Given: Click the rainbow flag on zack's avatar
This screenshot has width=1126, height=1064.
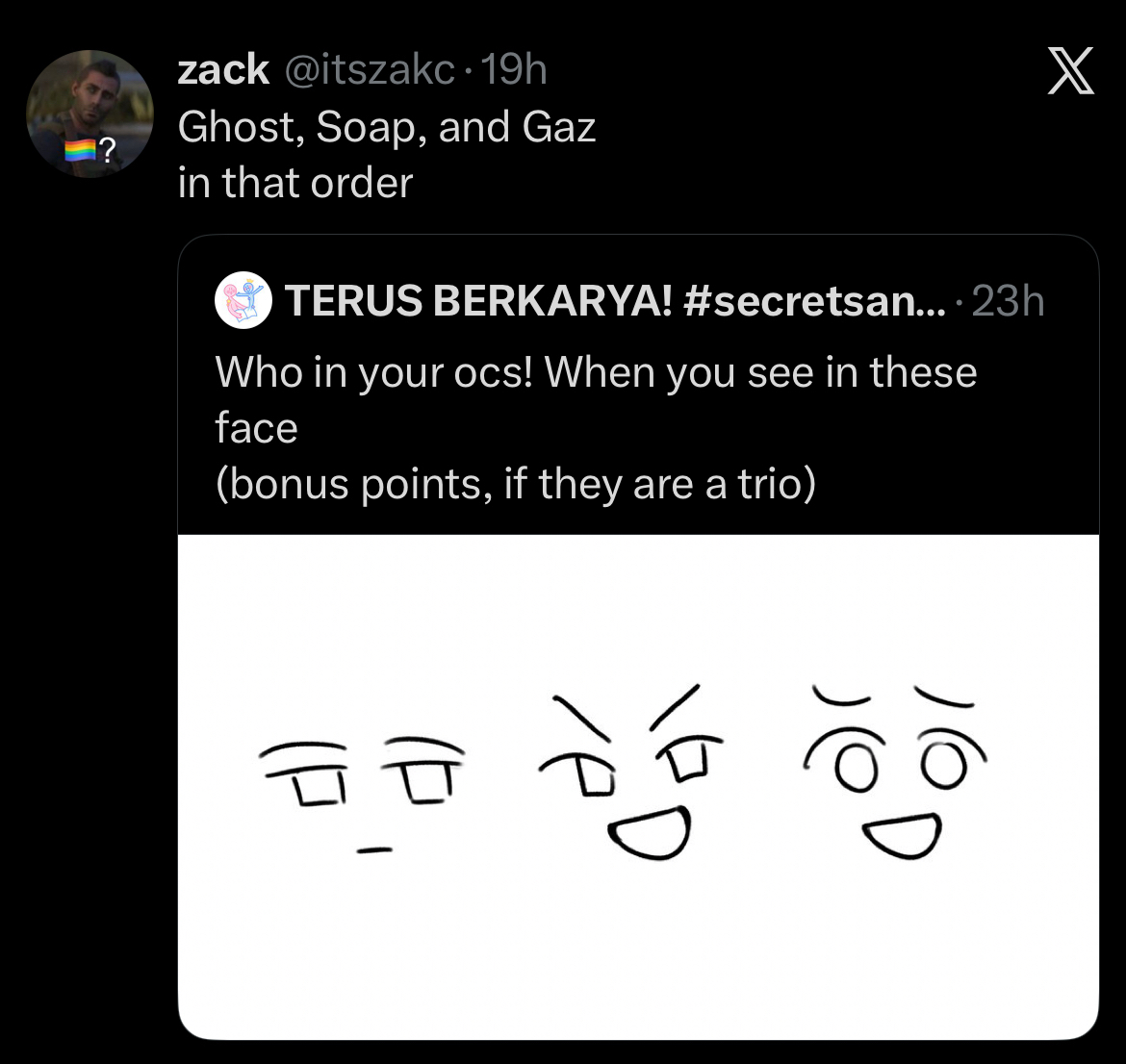Looking at the screenshot, I should [x=81, y=150].
